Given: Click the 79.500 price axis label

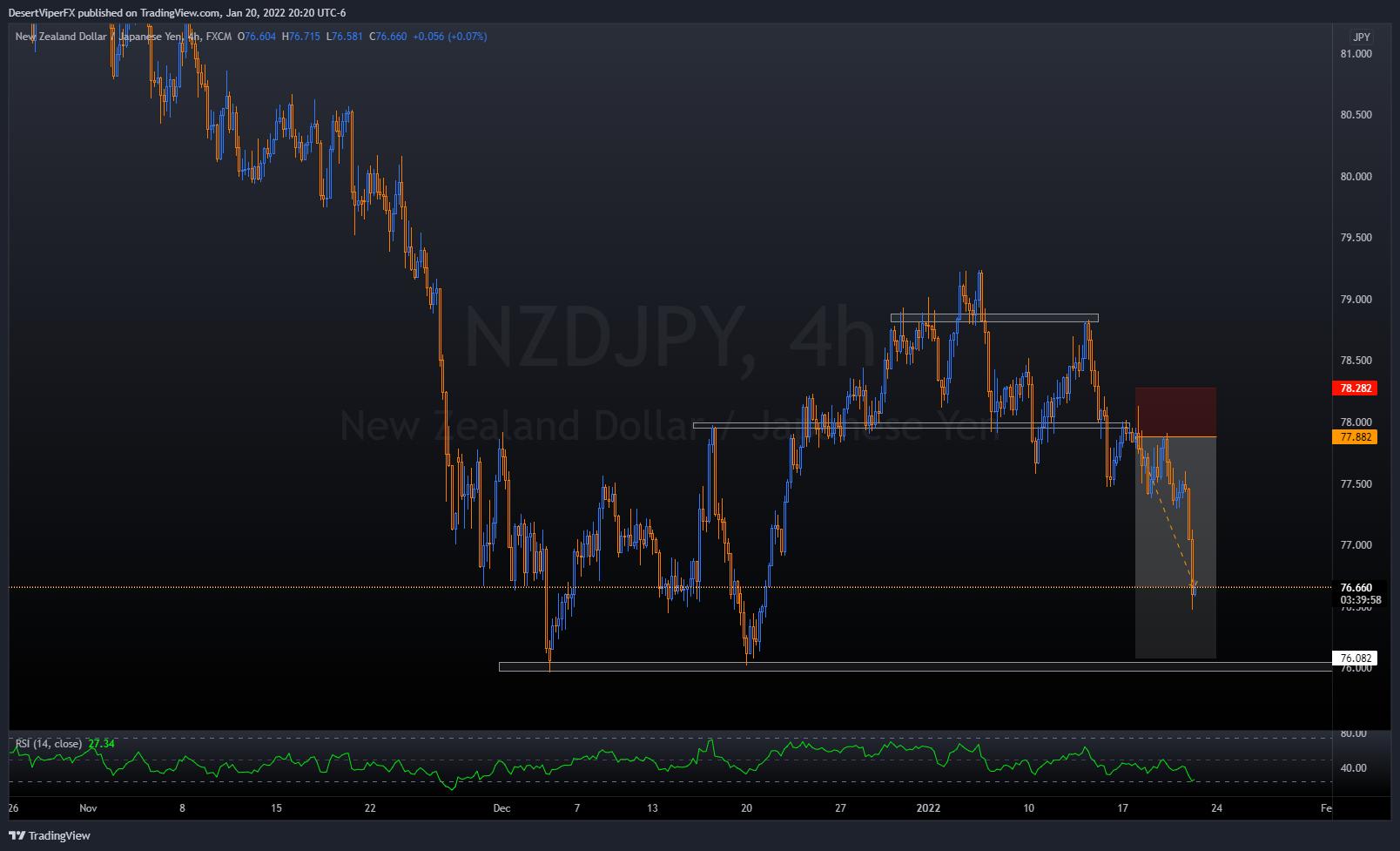Looking at the screenshot, I should [x=1356, y=238].
